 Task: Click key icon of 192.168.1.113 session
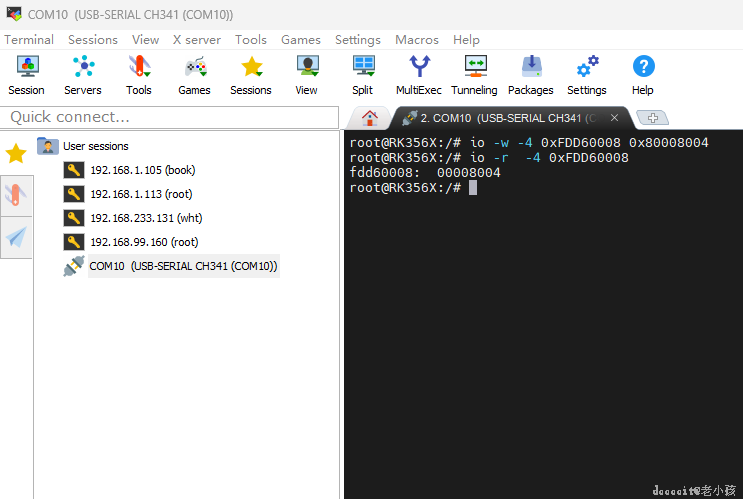click(73, 194)
